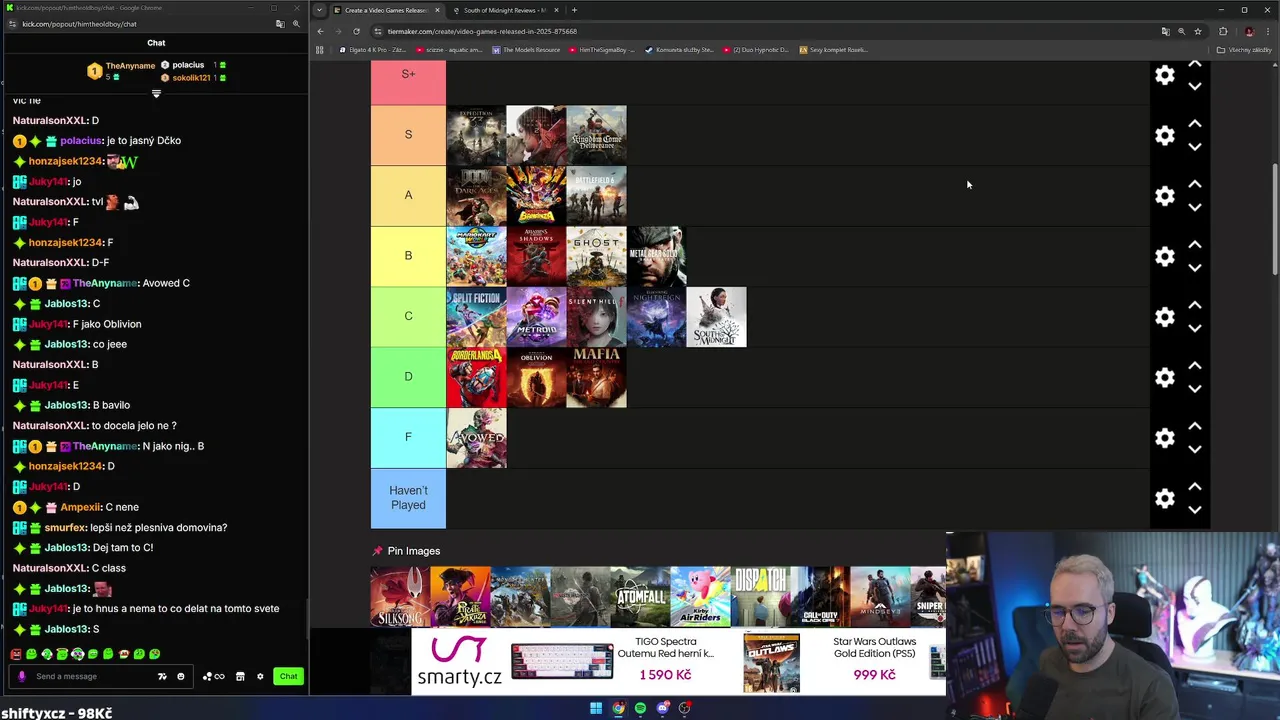This screenshot has width=1280, height=720.
Task: Open browser extensions puzzle icon
Action: pyautogui.click(x=1222, y=31)
